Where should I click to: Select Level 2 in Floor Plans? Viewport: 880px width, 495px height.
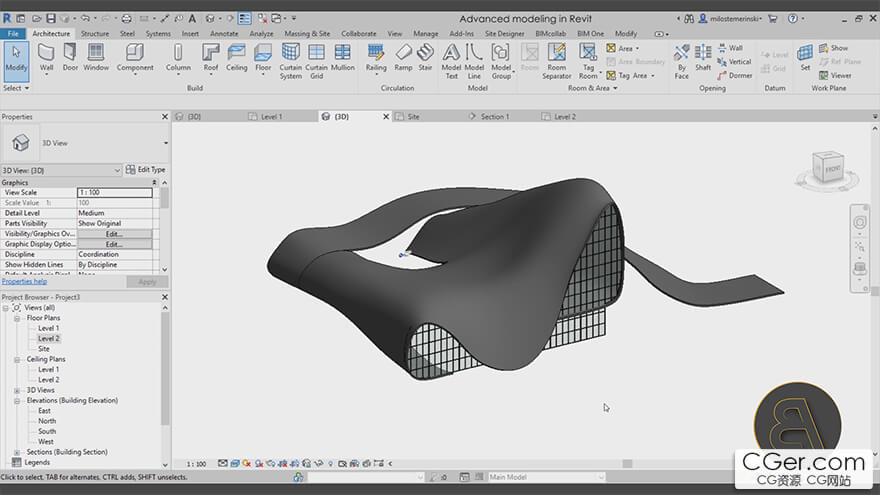pos(48,339)
